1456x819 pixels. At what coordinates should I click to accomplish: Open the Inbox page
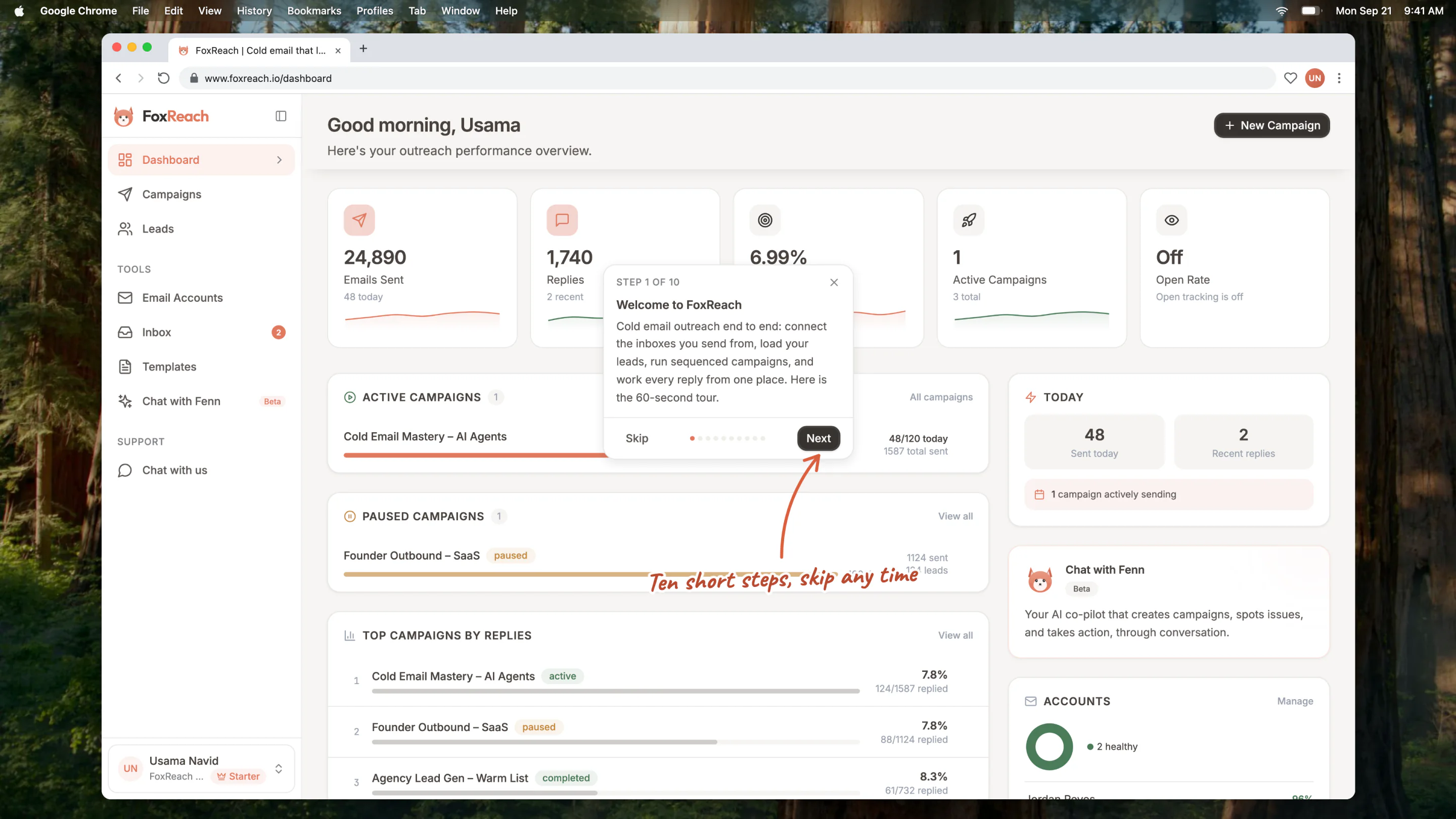(x=201, y=332)
